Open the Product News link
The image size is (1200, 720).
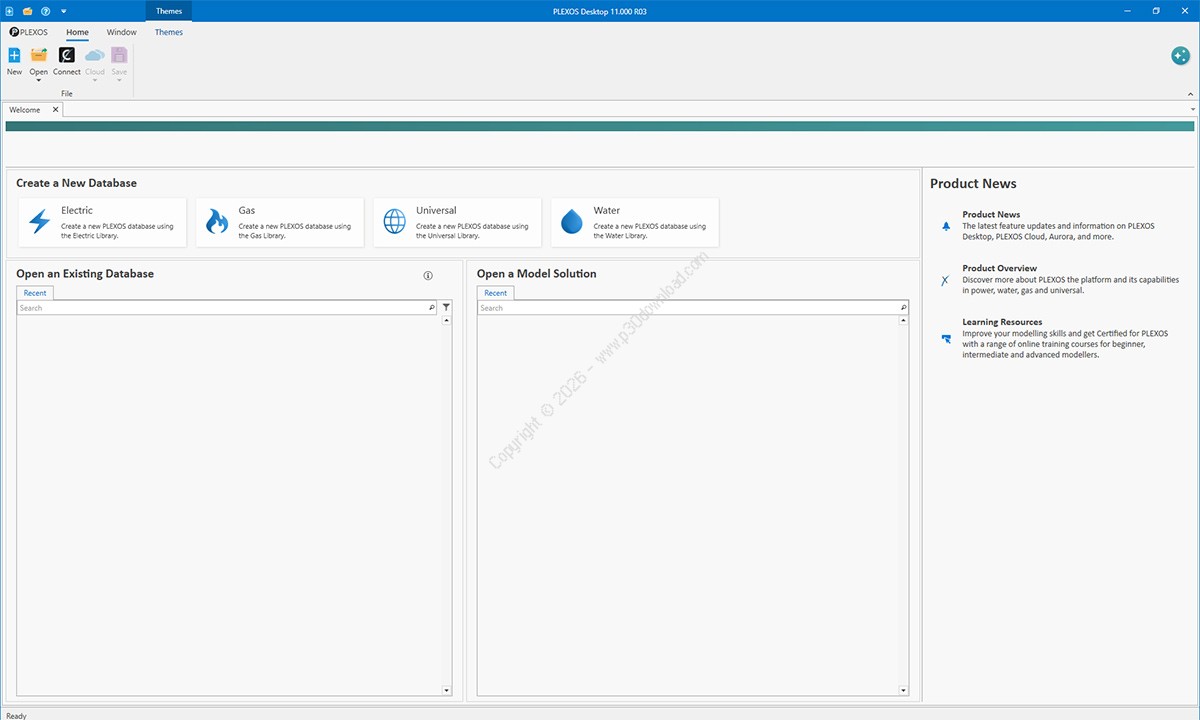[x=991, y=214]
